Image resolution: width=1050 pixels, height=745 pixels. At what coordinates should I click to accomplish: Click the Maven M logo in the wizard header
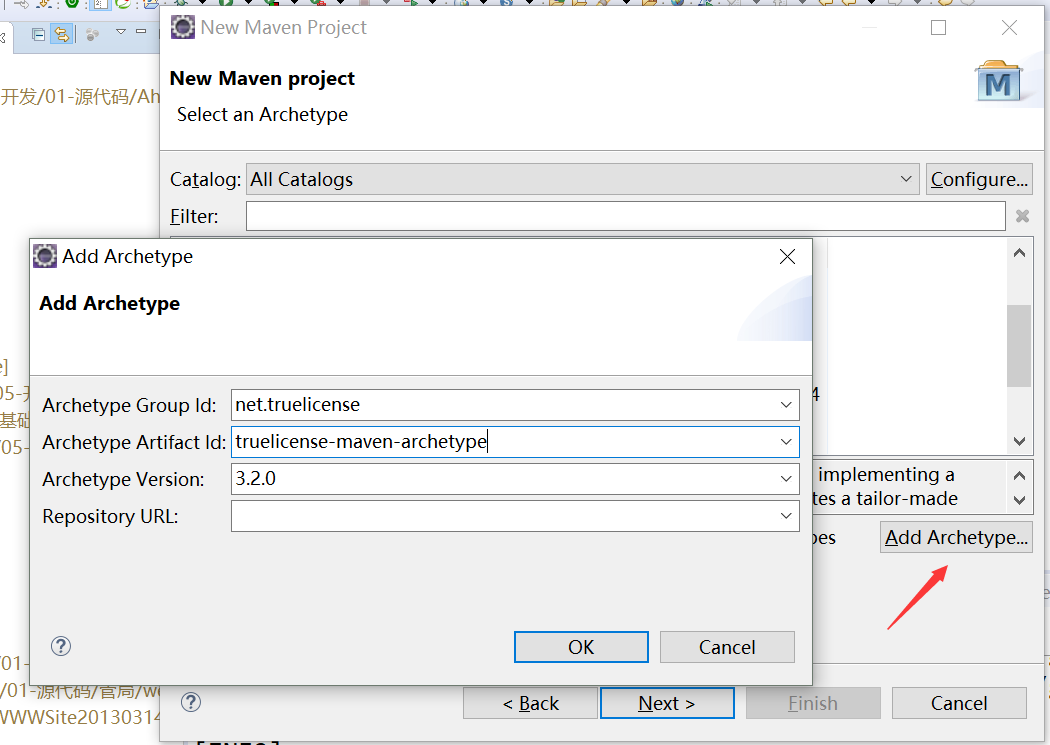(998, 82)
